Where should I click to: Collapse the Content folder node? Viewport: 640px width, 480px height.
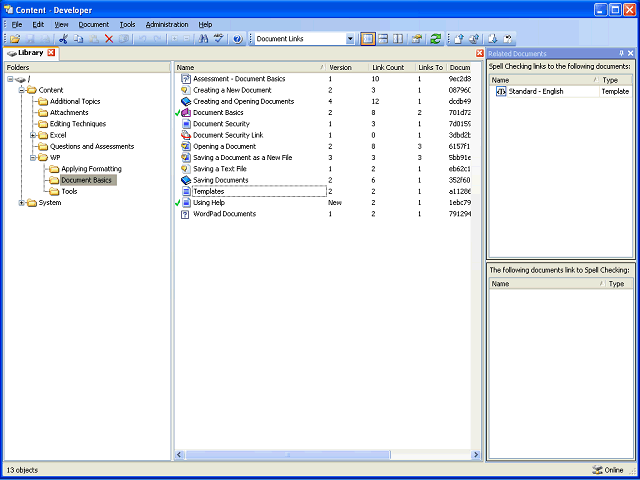click(22, 90)
